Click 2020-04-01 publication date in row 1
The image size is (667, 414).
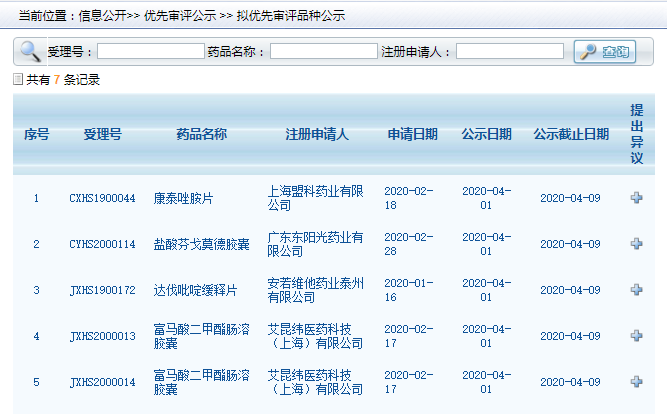[487, 198]
